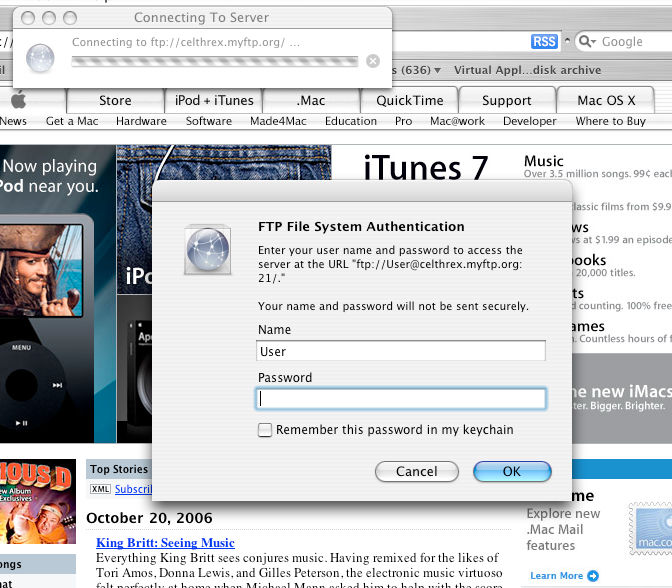Click the Top Stories header
672x588 pixels.
tap(119, 469)
